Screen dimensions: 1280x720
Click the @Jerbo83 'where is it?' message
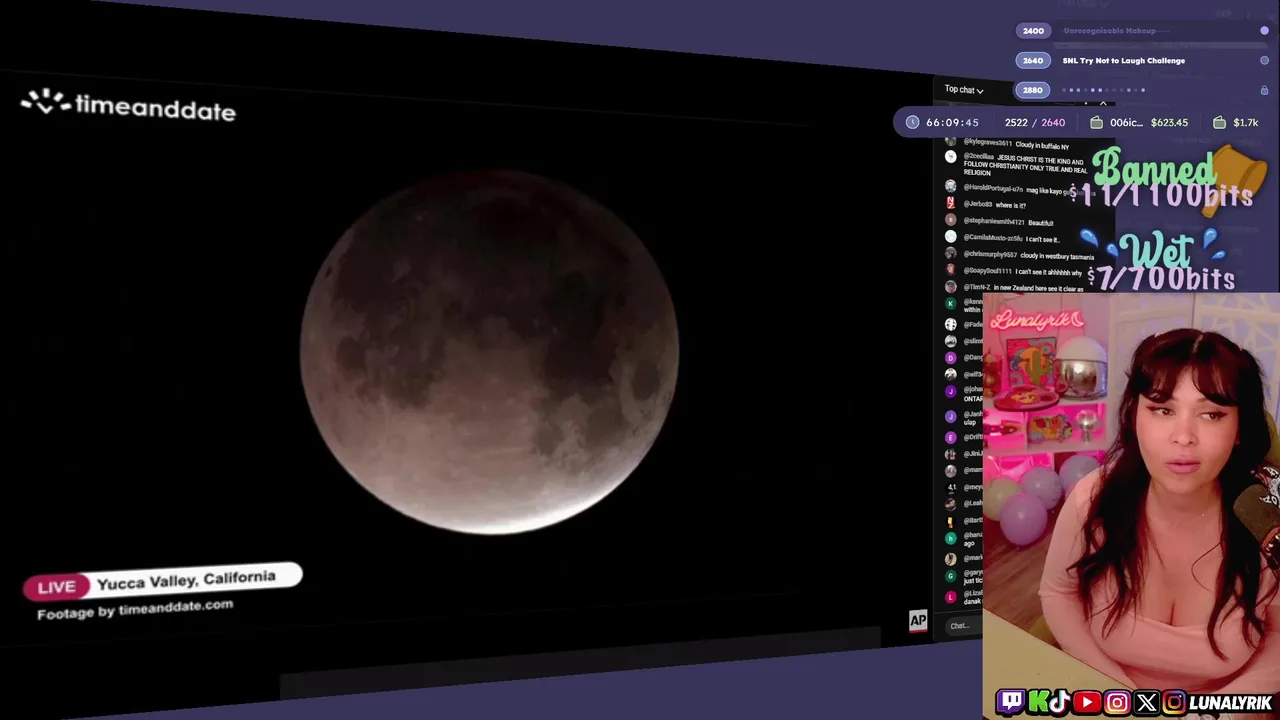point(995,205)
